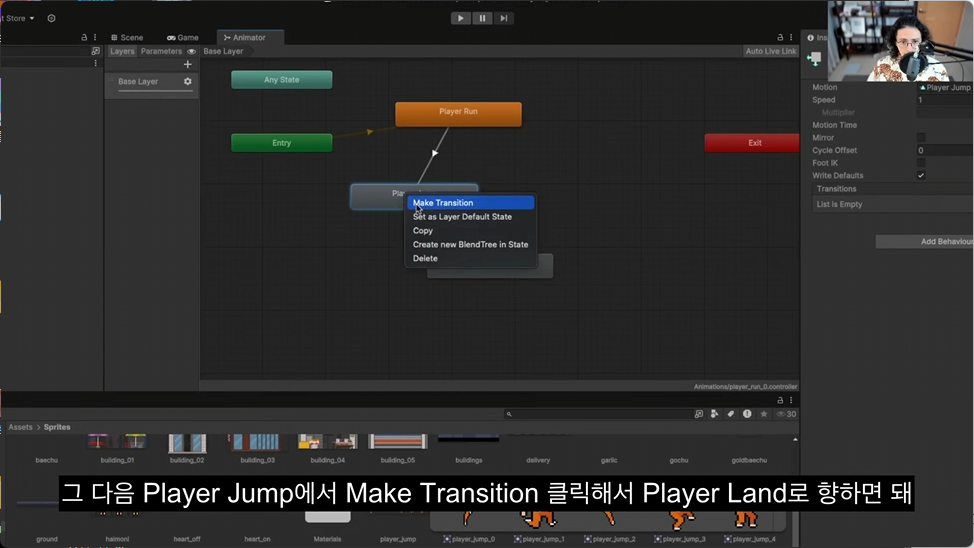Click Sprites in the project breadcrumb

coord(57,427)
